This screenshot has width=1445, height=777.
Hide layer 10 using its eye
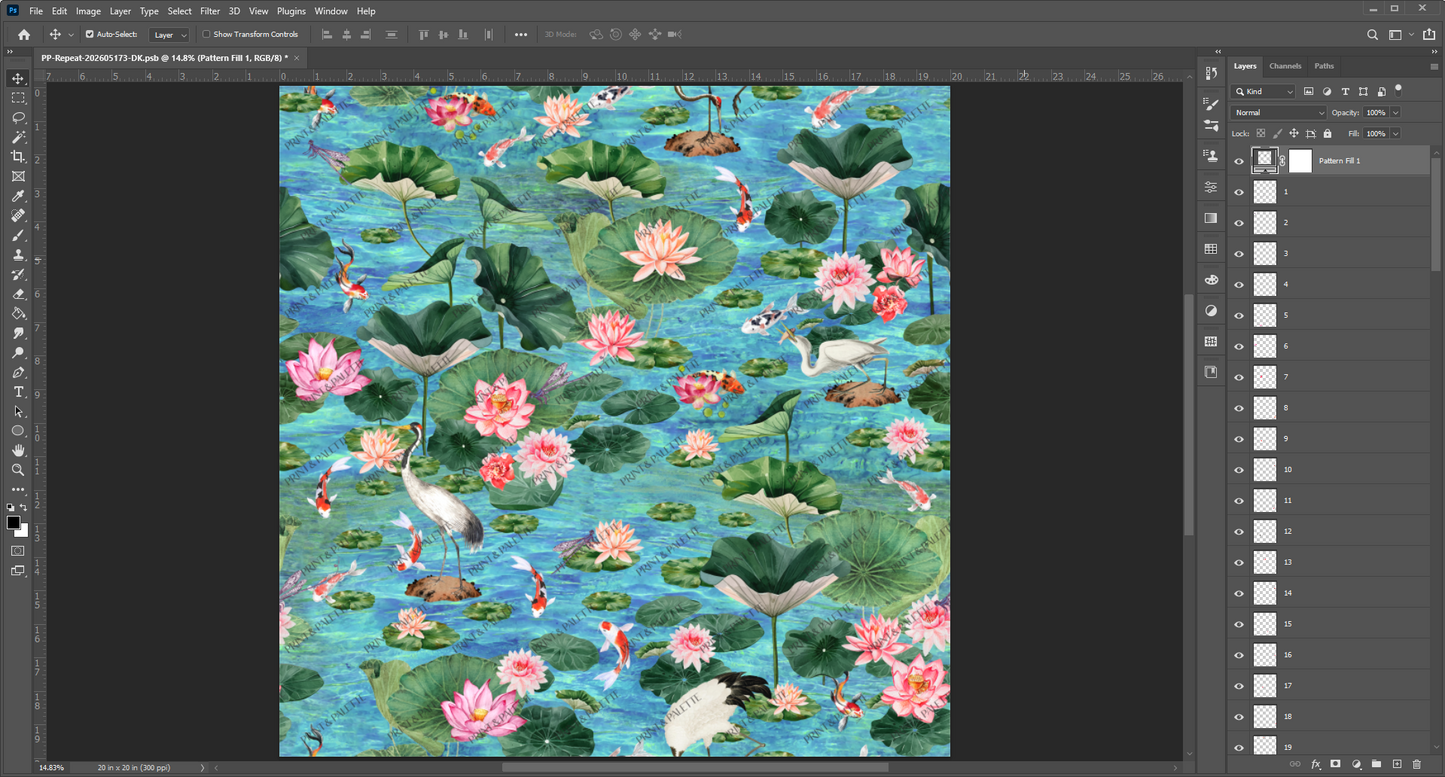click(1239, 470)
